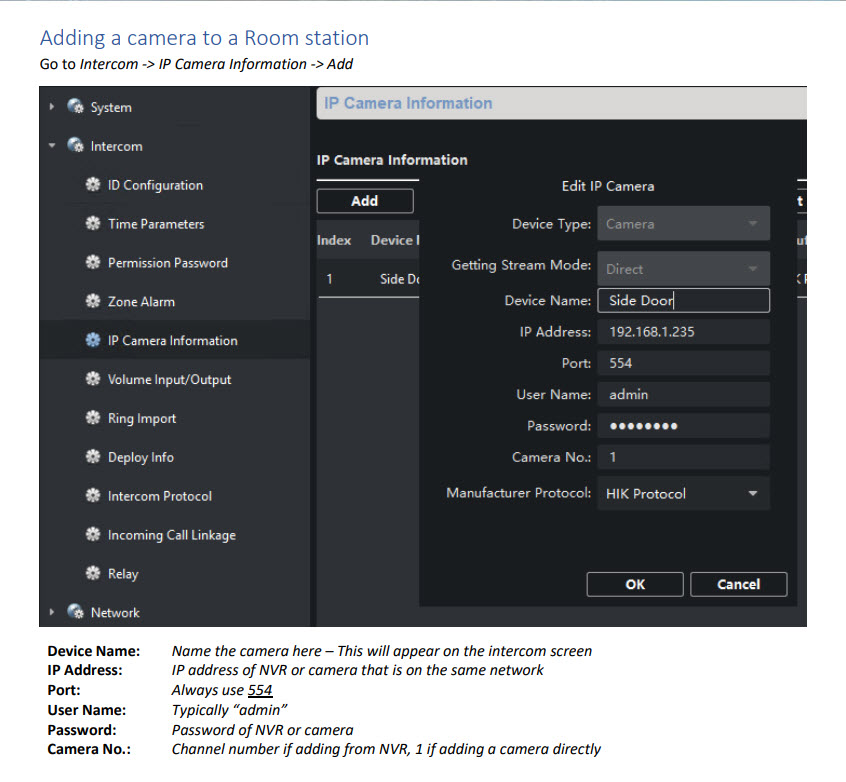Image resolution: width=846 pixels, height=782 pixels.
Task: Open Relay settings
Action: pos(123,574)
